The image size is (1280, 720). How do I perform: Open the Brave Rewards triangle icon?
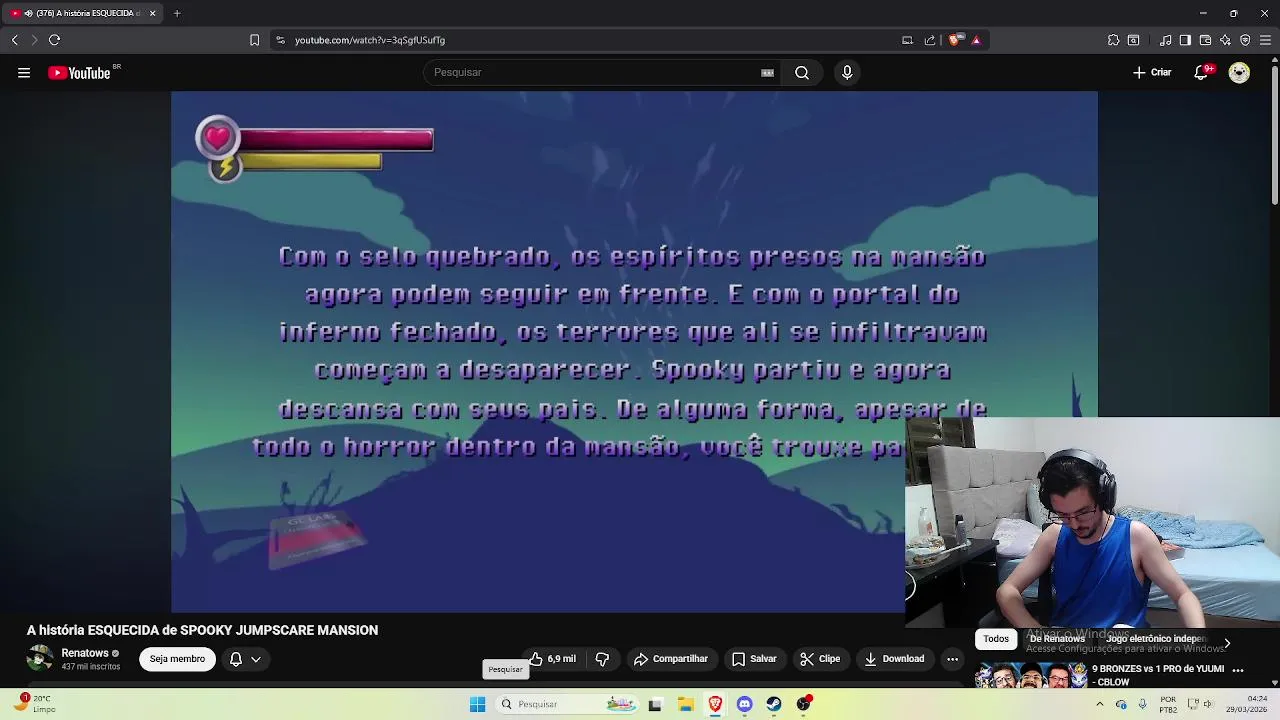(x=976, y=40)
